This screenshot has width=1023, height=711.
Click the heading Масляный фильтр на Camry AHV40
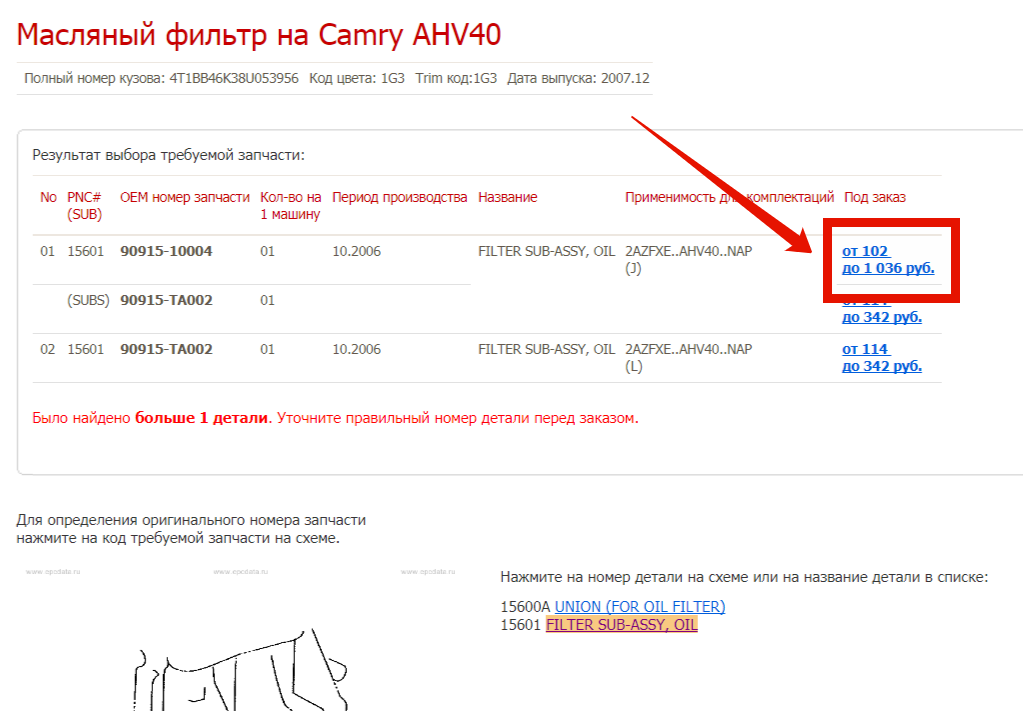pyautogui.click(x=259, y=36)
